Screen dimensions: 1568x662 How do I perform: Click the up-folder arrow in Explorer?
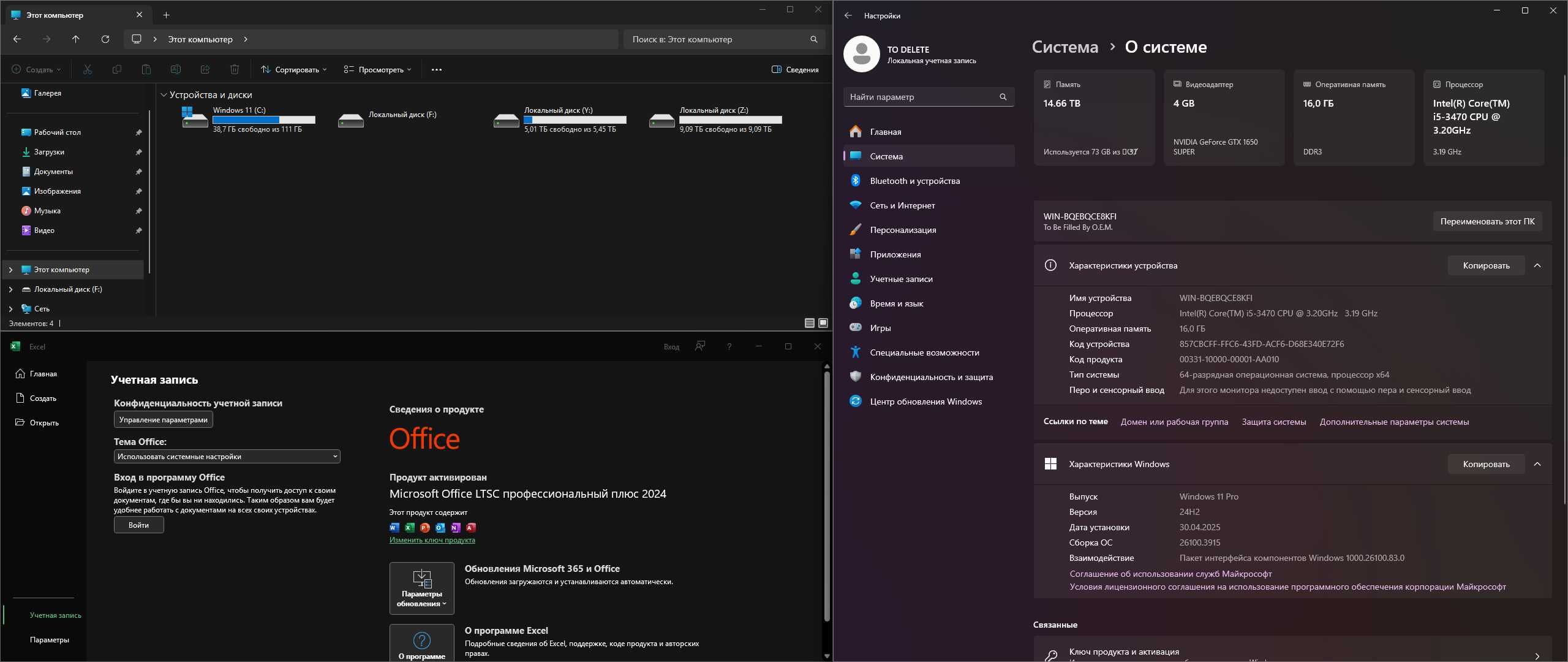(x=76, y=39)
